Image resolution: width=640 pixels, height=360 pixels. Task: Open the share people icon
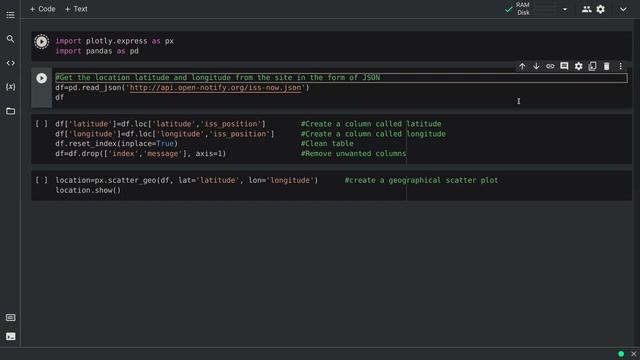point(587,9)
